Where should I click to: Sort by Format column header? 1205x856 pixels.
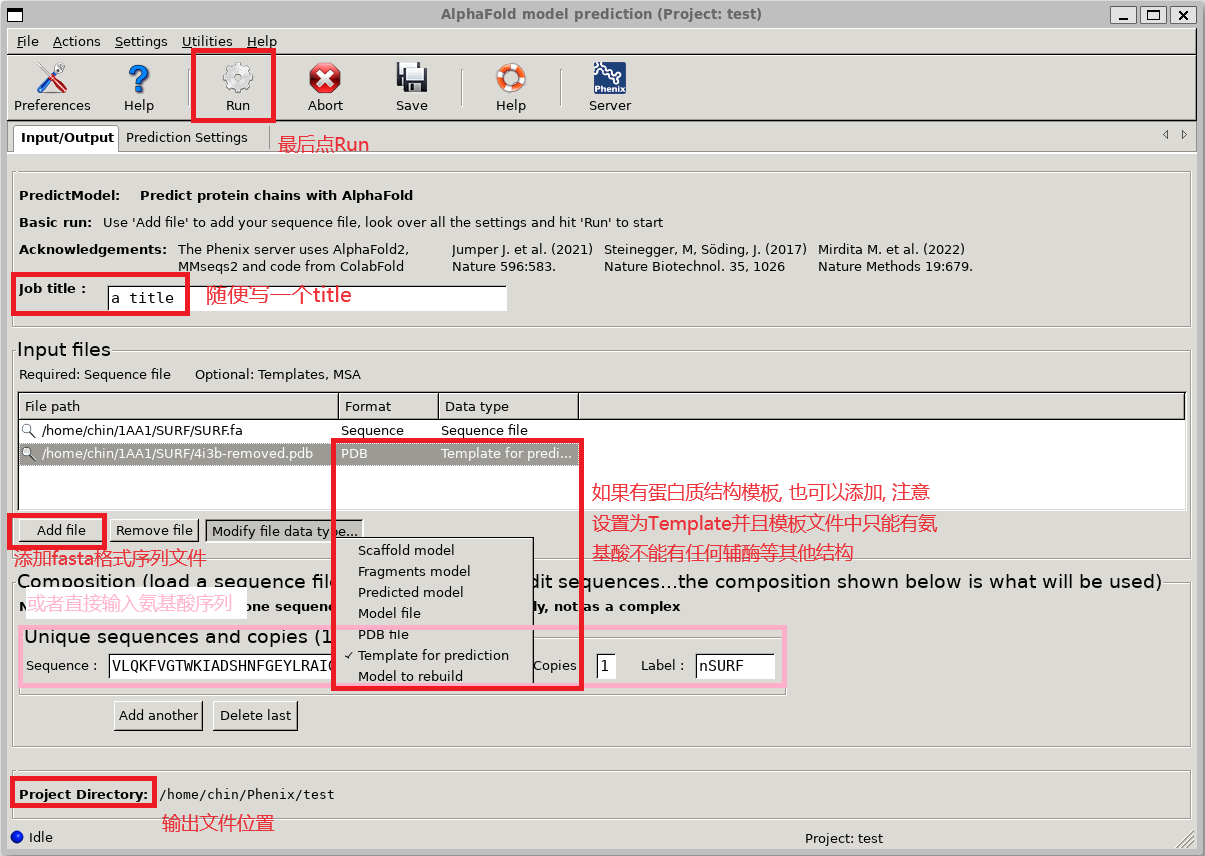click(389, 406)
